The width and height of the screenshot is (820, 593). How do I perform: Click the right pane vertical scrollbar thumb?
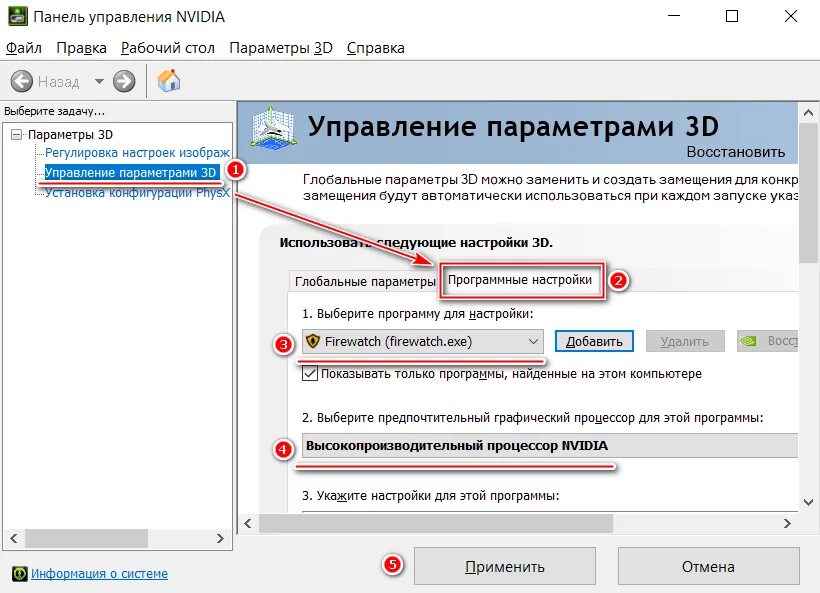click(808, 193)
